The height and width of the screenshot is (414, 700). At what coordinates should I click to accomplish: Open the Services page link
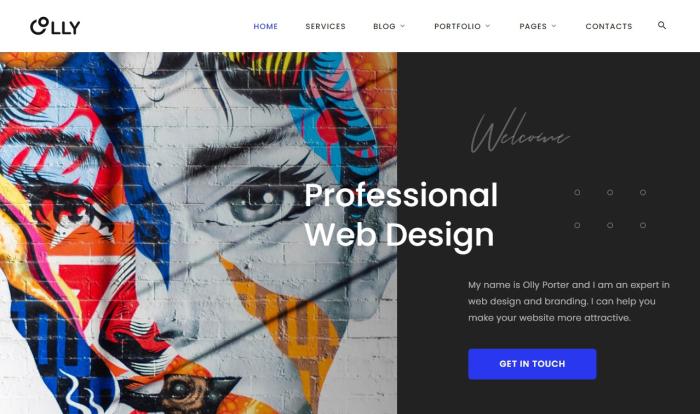tap(325, 26)
